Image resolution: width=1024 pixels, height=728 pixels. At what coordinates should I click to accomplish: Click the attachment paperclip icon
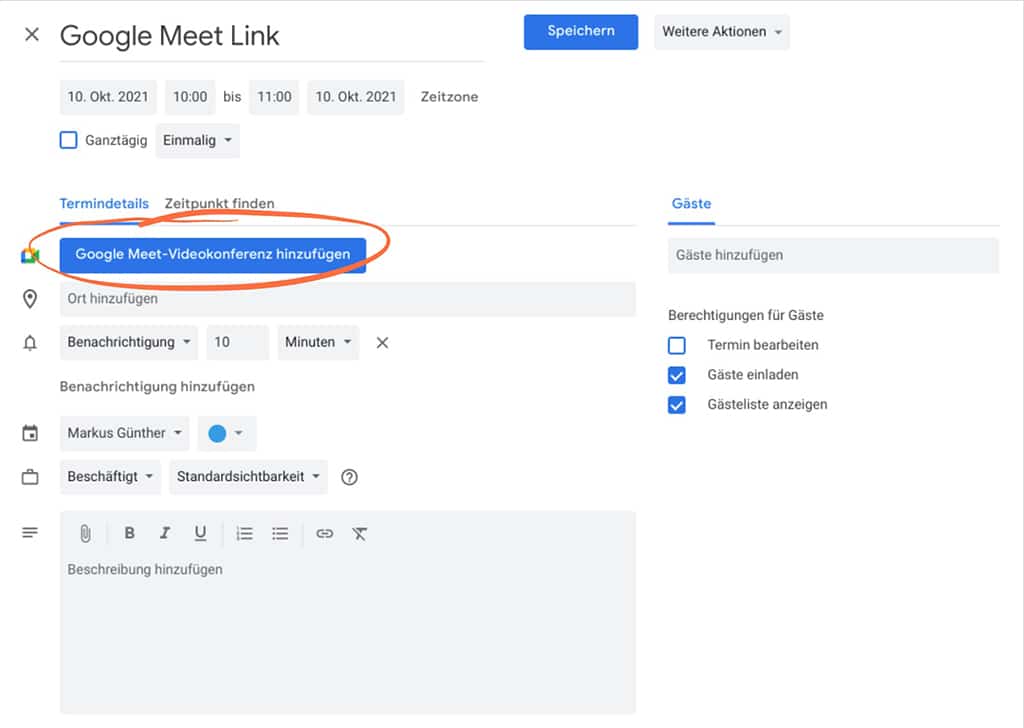pos(86,534)
